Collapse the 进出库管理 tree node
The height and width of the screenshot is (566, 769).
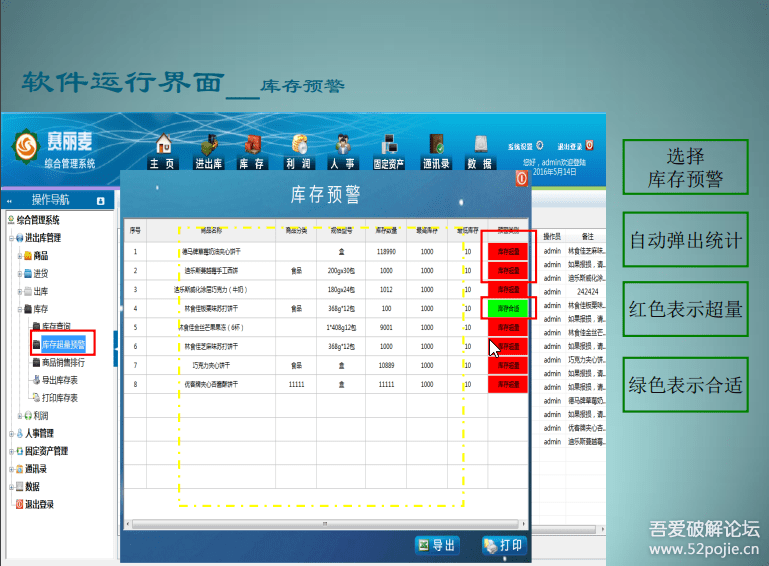pyautogui.click(x=12, y=238)
